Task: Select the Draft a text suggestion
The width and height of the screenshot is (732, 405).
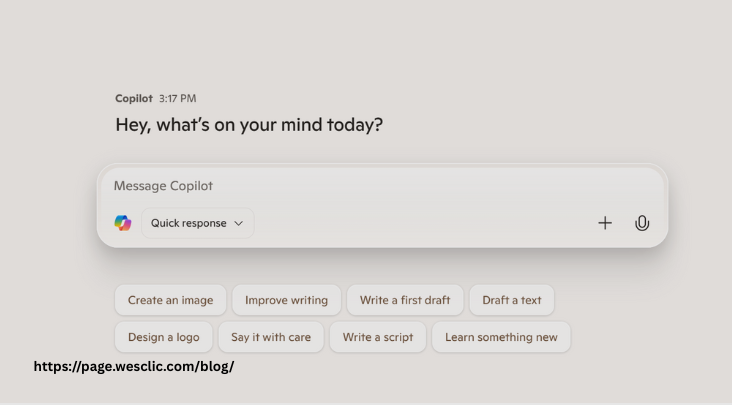Action: coord(512,300)
